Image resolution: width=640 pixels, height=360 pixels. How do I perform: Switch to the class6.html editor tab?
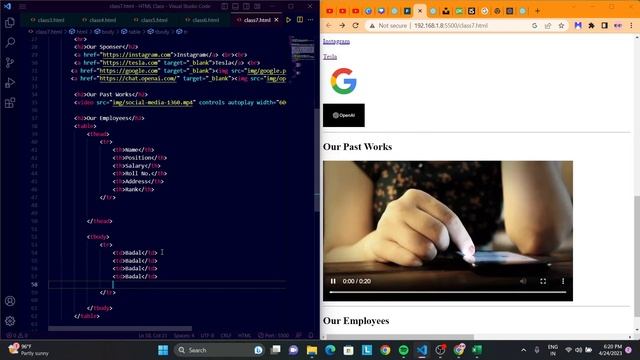coord(202,20)
